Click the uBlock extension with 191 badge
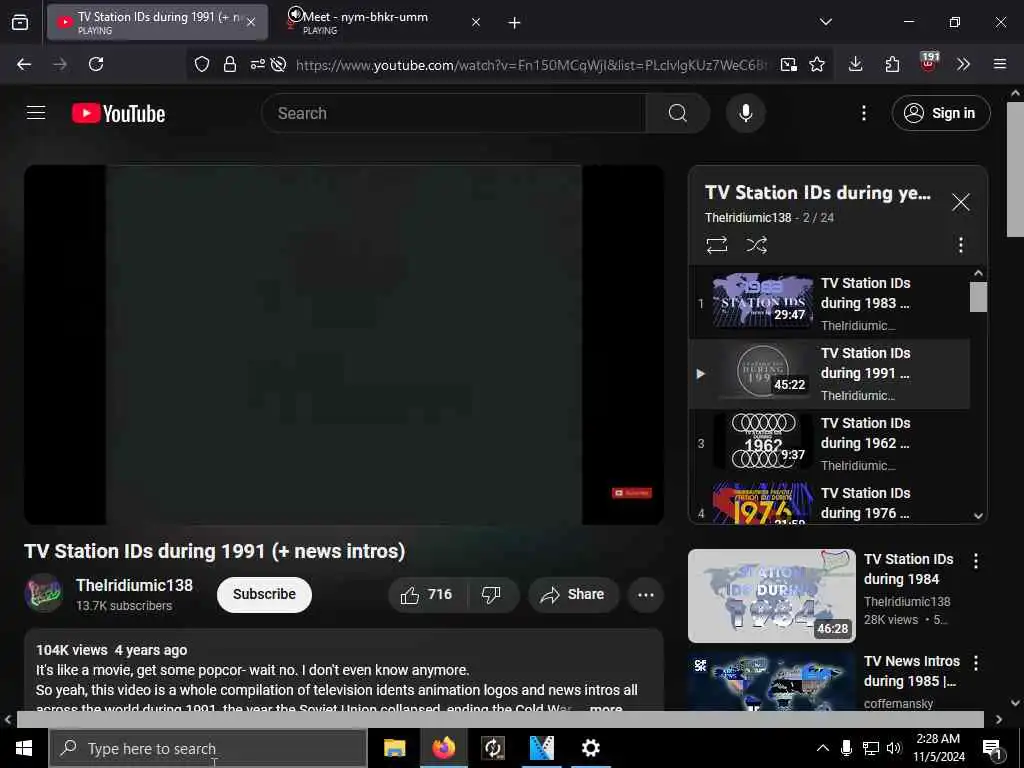1024x768 pixels. coord(928,63)
